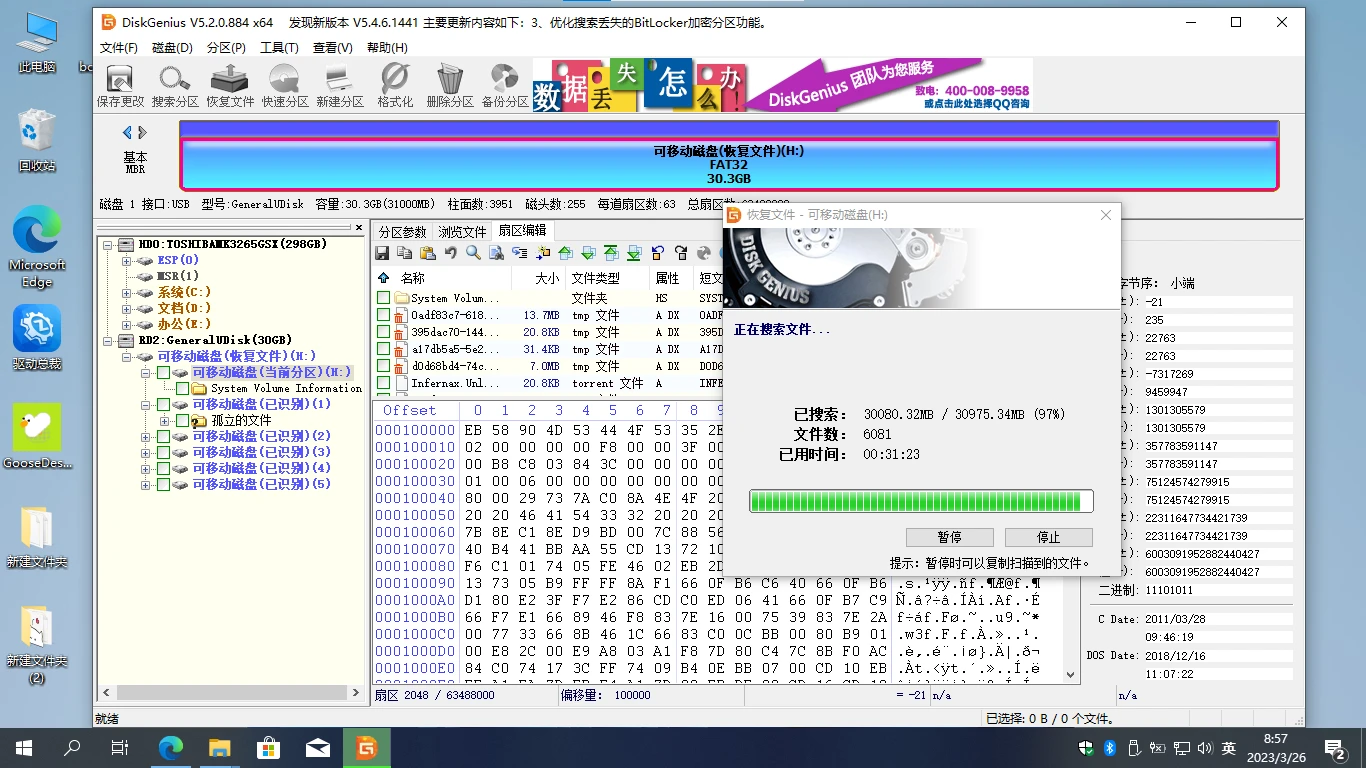Expand the 可移动磁盘(已识别)(2) node

(x=146, y=437)
